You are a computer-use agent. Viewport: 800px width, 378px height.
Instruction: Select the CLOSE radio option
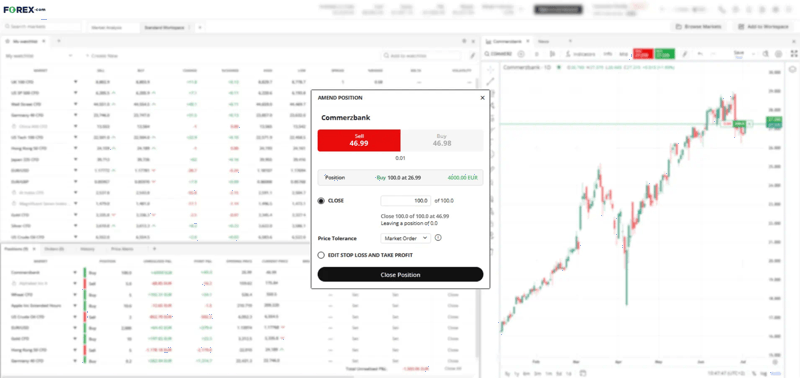coord(321,201)
